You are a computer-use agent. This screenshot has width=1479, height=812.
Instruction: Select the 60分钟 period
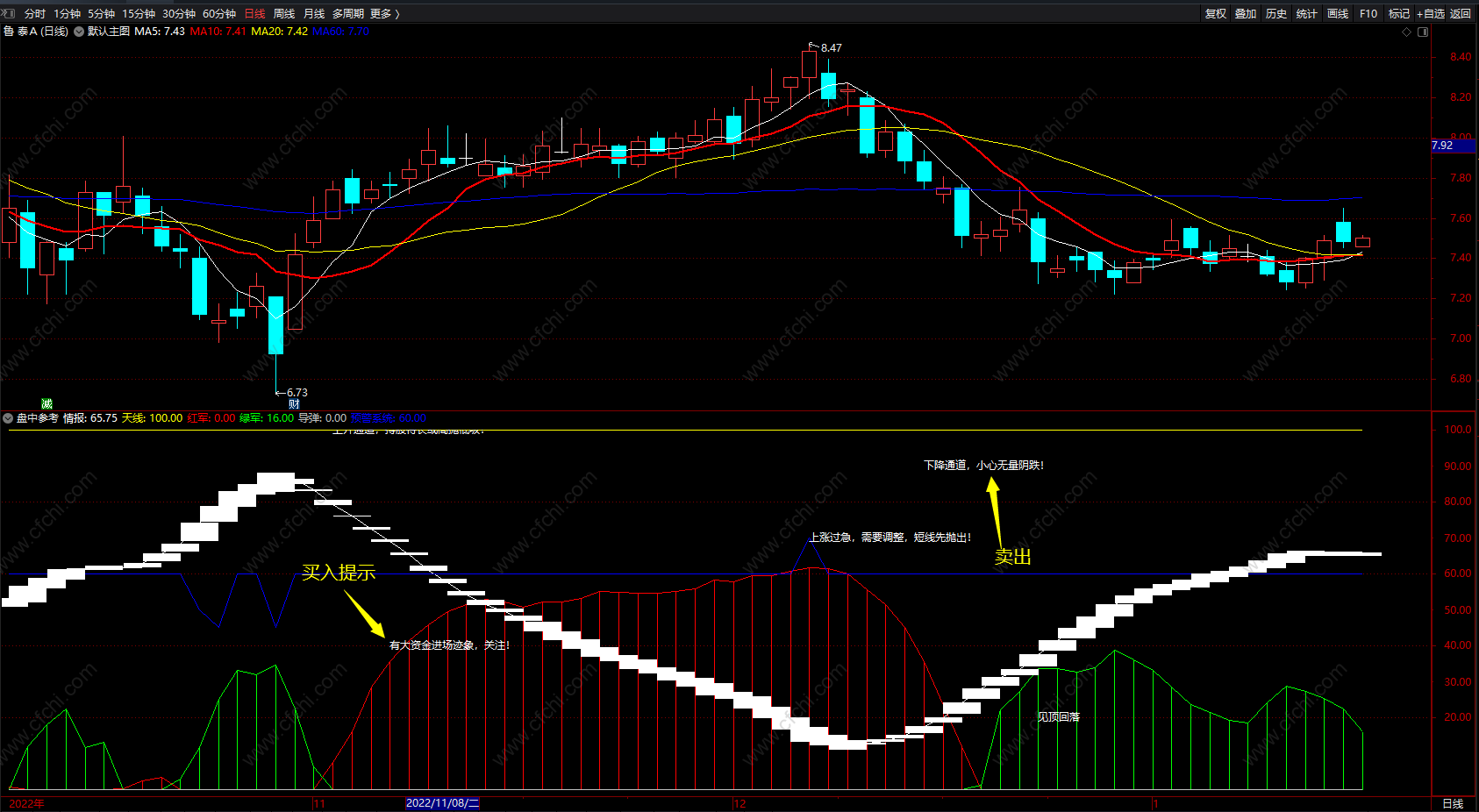pos(219,13)
